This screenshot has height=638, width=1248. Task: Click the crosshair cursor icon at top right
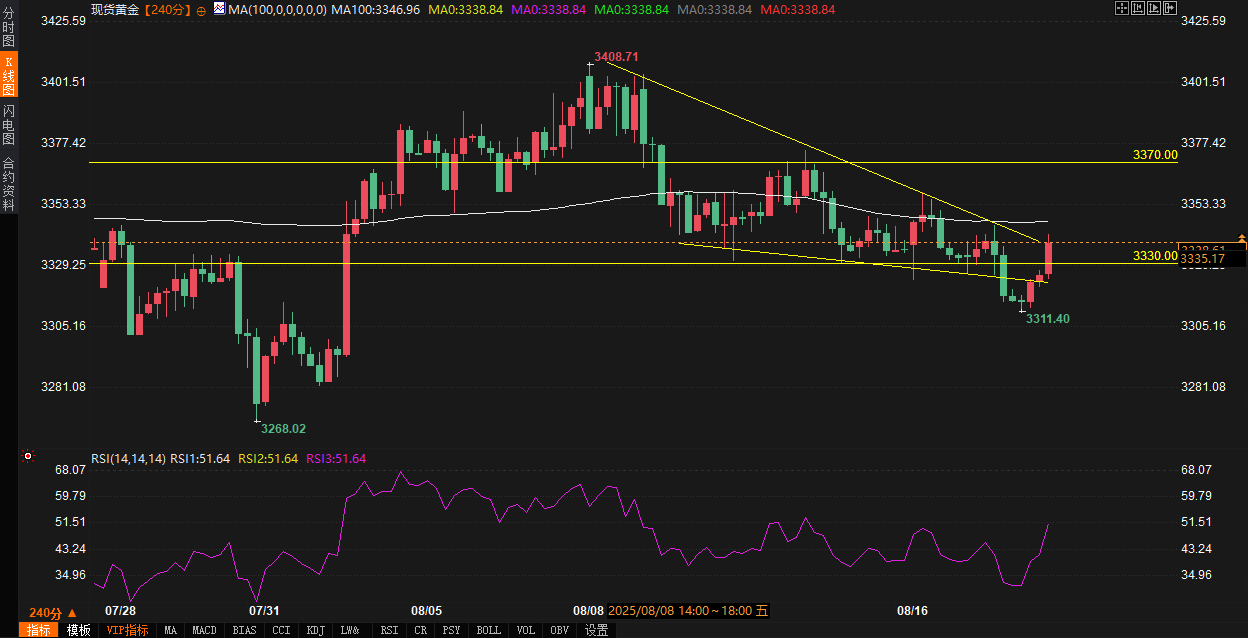(1122, 8)
